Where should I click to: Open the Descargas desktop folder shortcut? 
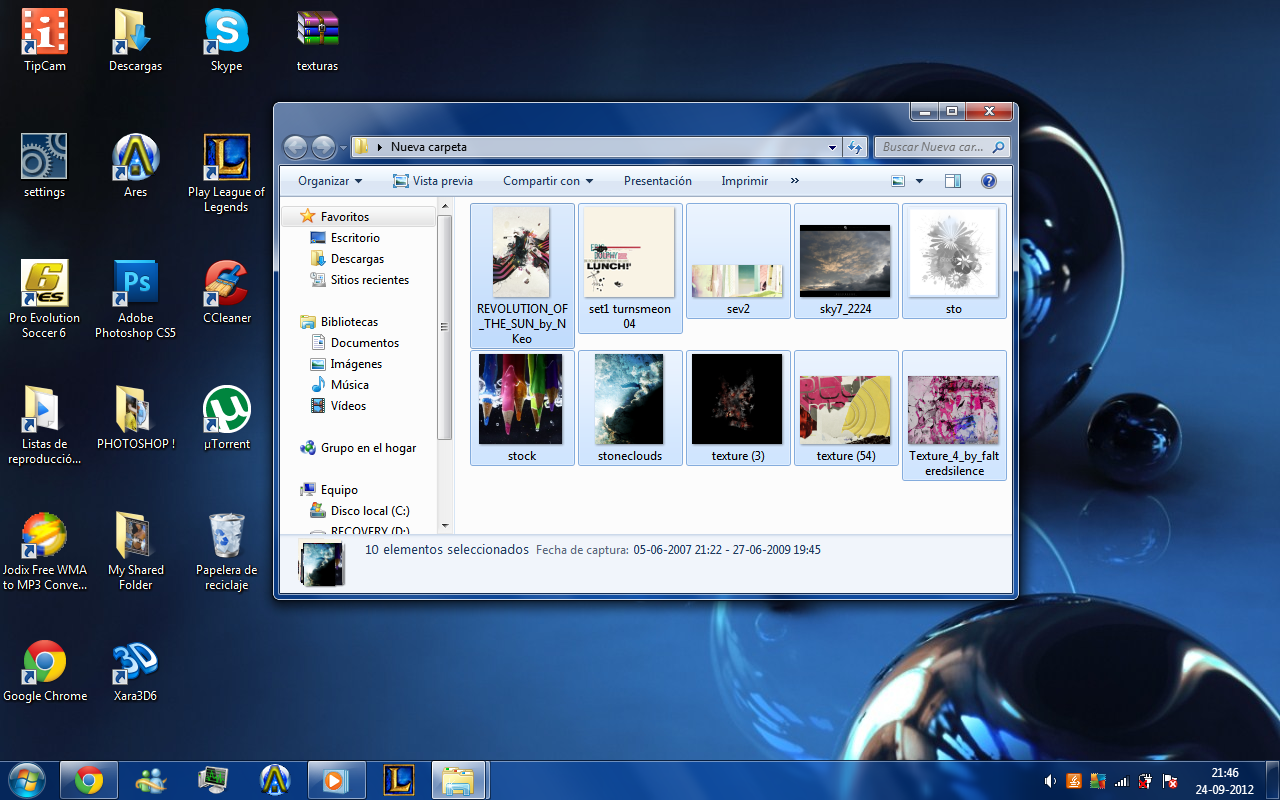136,40
